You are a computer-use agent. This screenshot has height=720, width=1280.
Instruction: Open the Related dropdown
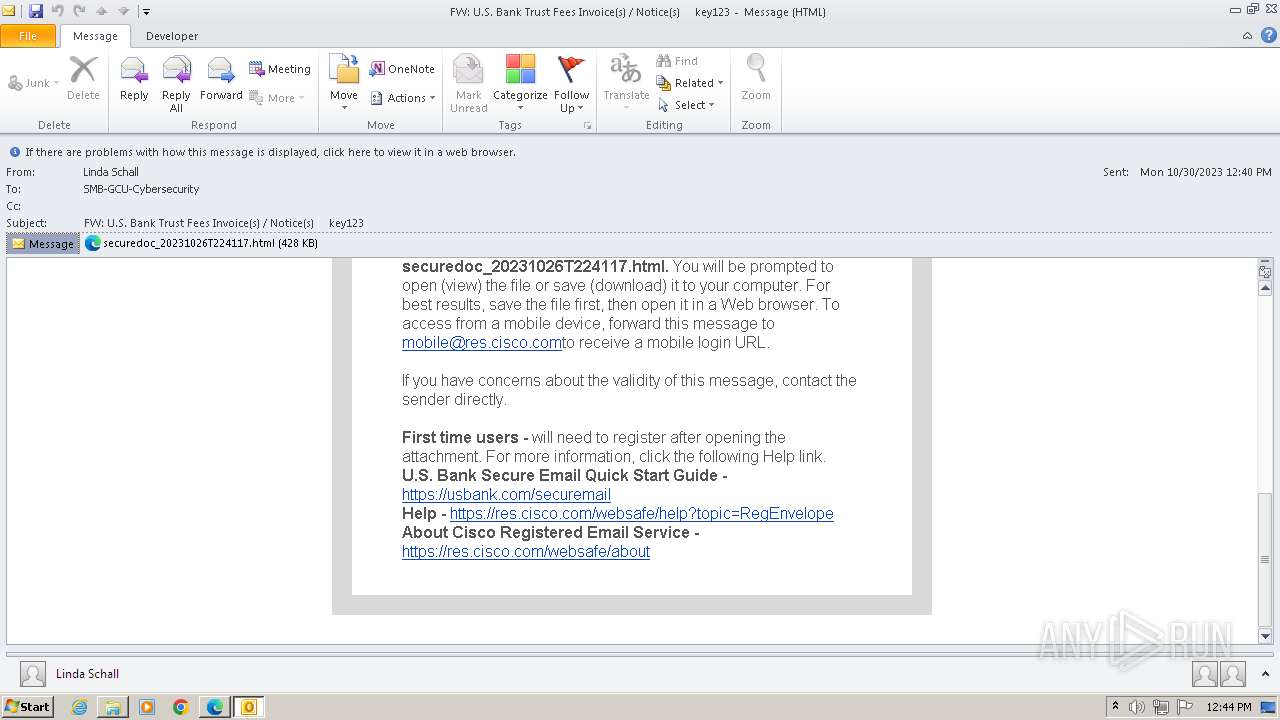(690, 83)
